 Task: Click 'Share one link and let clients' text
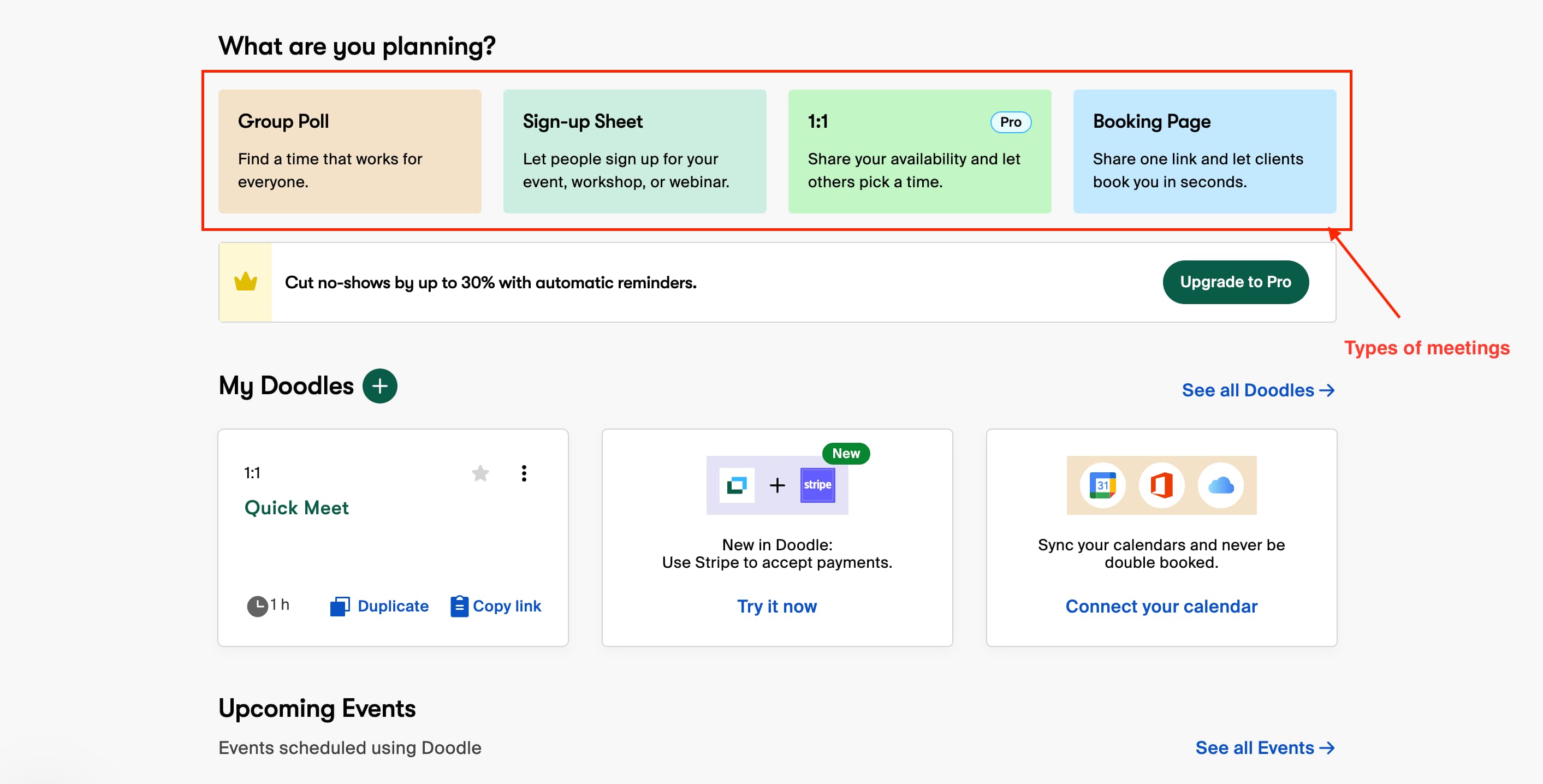[1198, 159]
